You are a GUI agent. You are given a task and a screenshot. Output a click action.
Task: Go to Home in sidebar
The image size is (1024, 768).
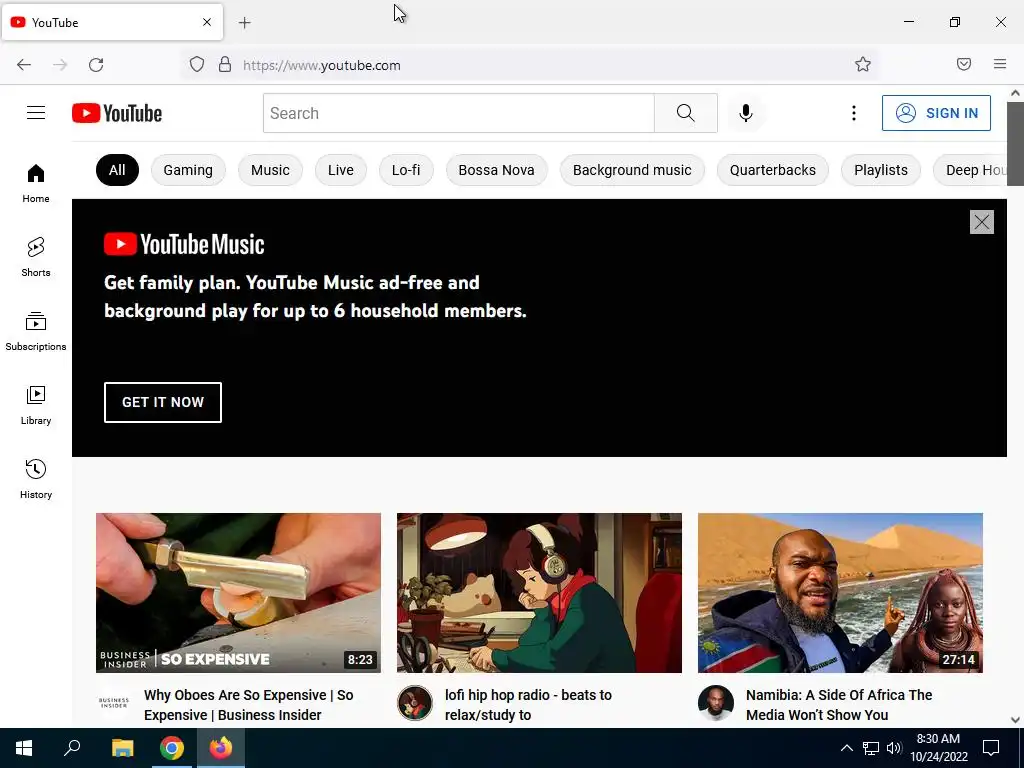point(36,184)
